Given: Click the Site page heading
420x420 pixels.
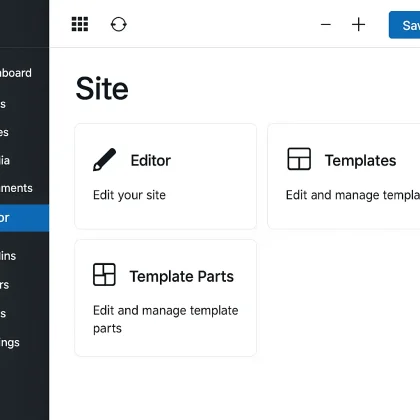Looking at the screenshot, I should pos(102,89).
